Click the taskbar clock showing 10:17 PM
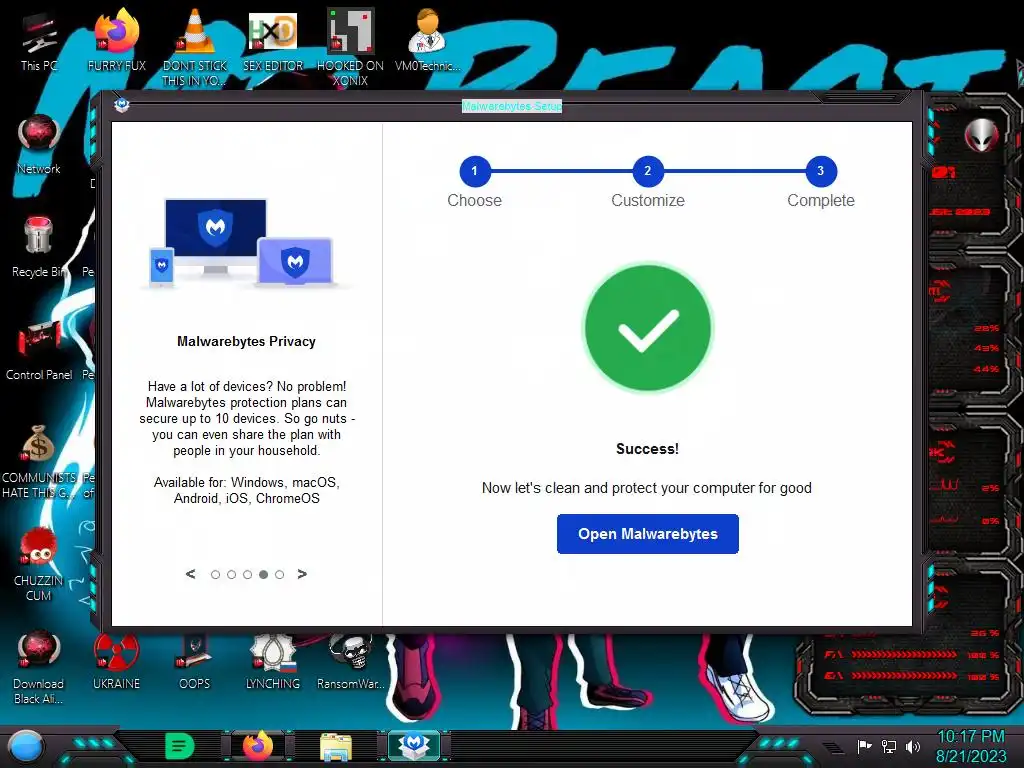This screenshot has height=768, width=1024. [971, 746]
